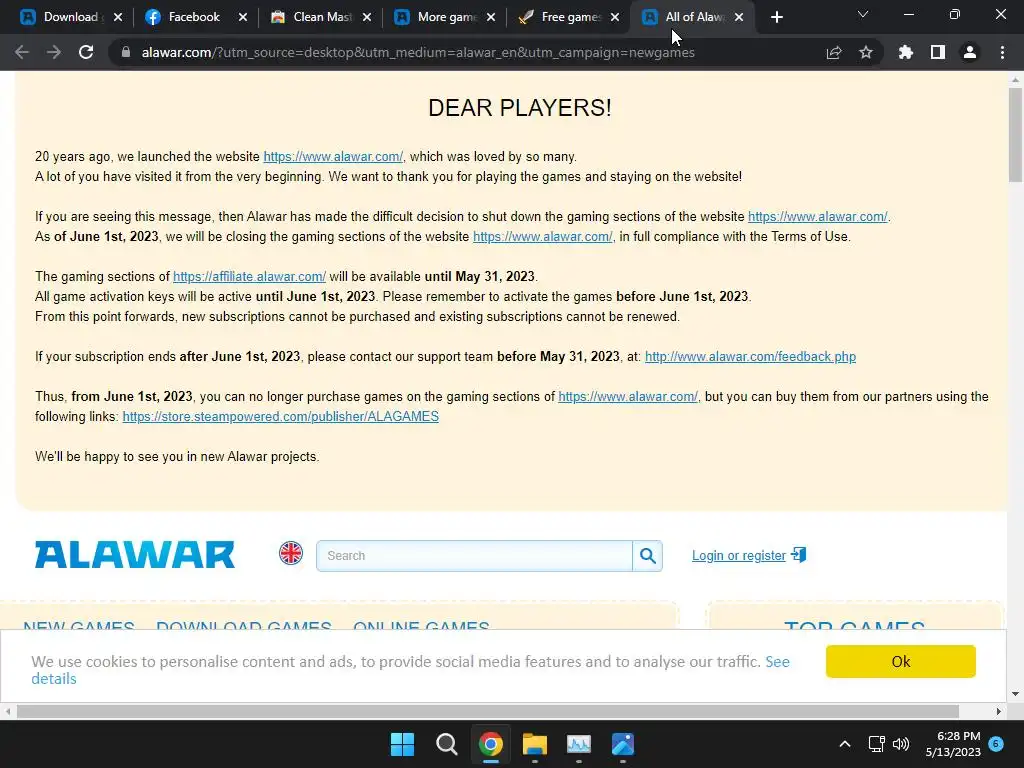Click the volume speaker tray icon

point(901,744)
